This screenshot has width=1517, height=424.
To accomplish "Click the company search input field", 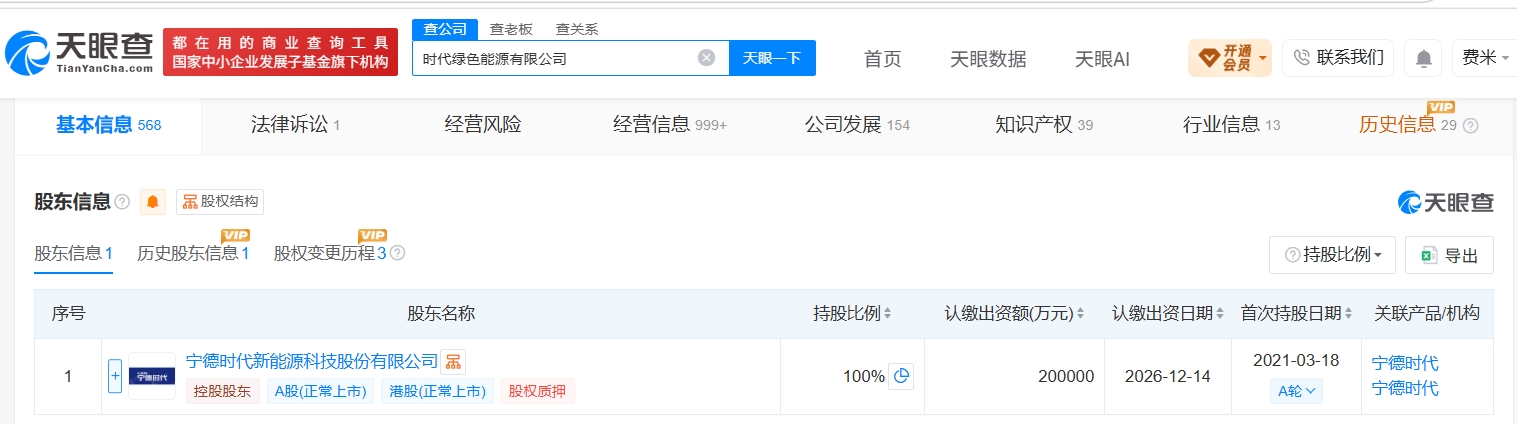I will (x=555, y=58).
